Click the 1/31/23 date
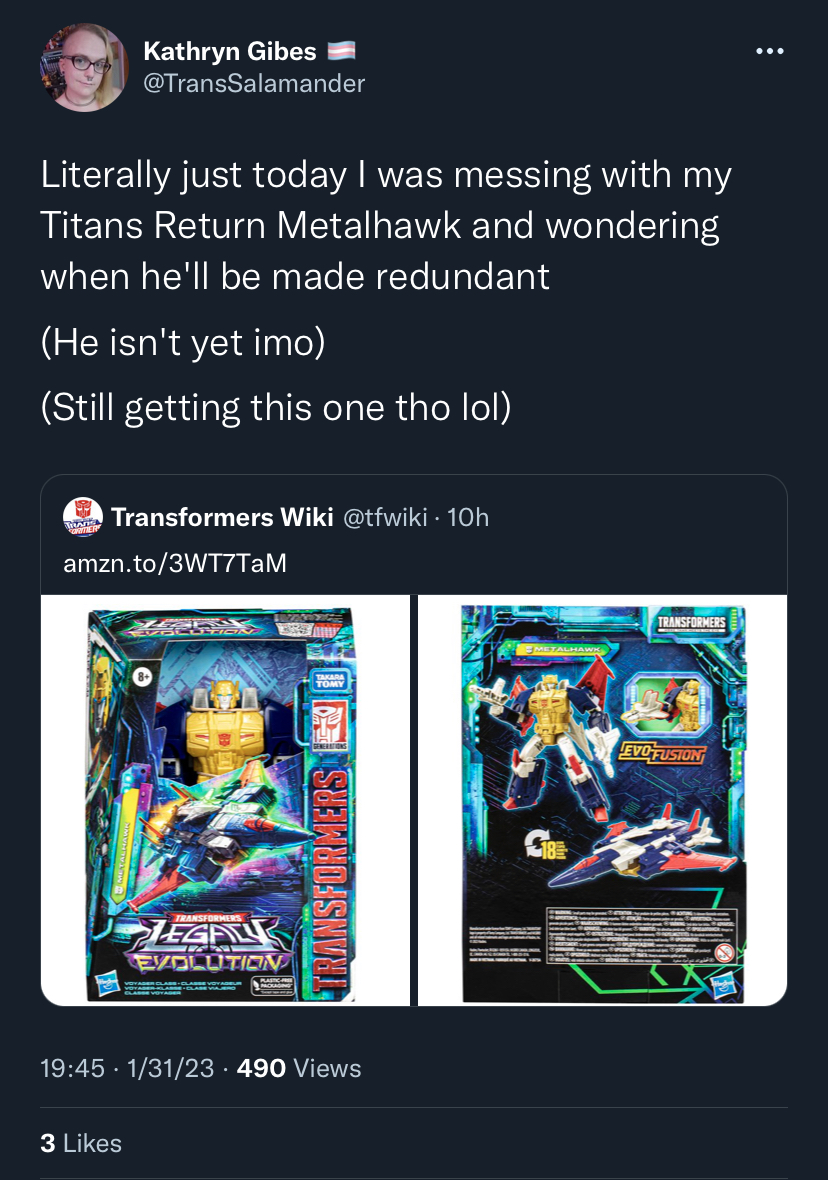828x1180 pixels. click(x=171, y=1068)
